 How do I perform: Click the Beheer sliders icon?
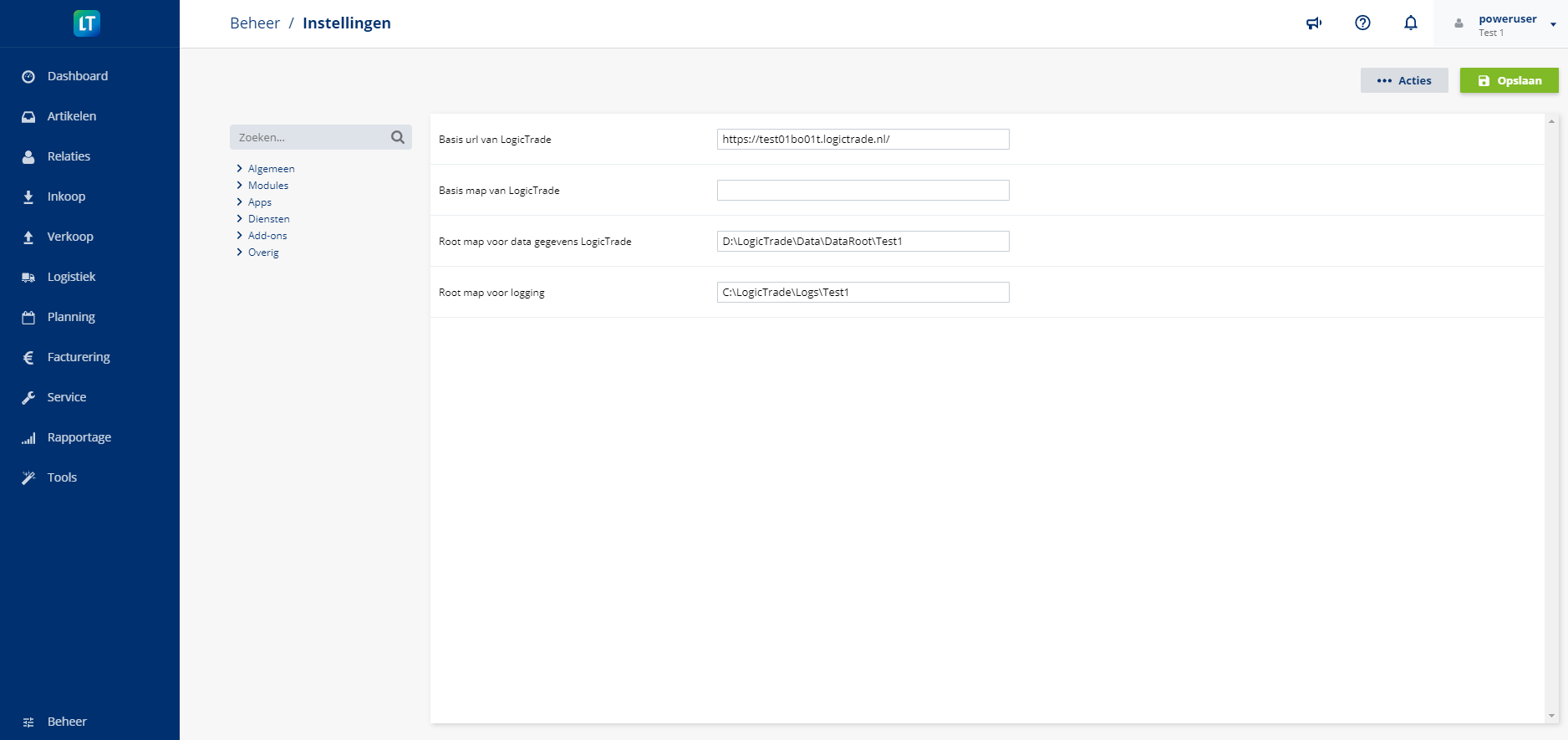tap(28, 722)
